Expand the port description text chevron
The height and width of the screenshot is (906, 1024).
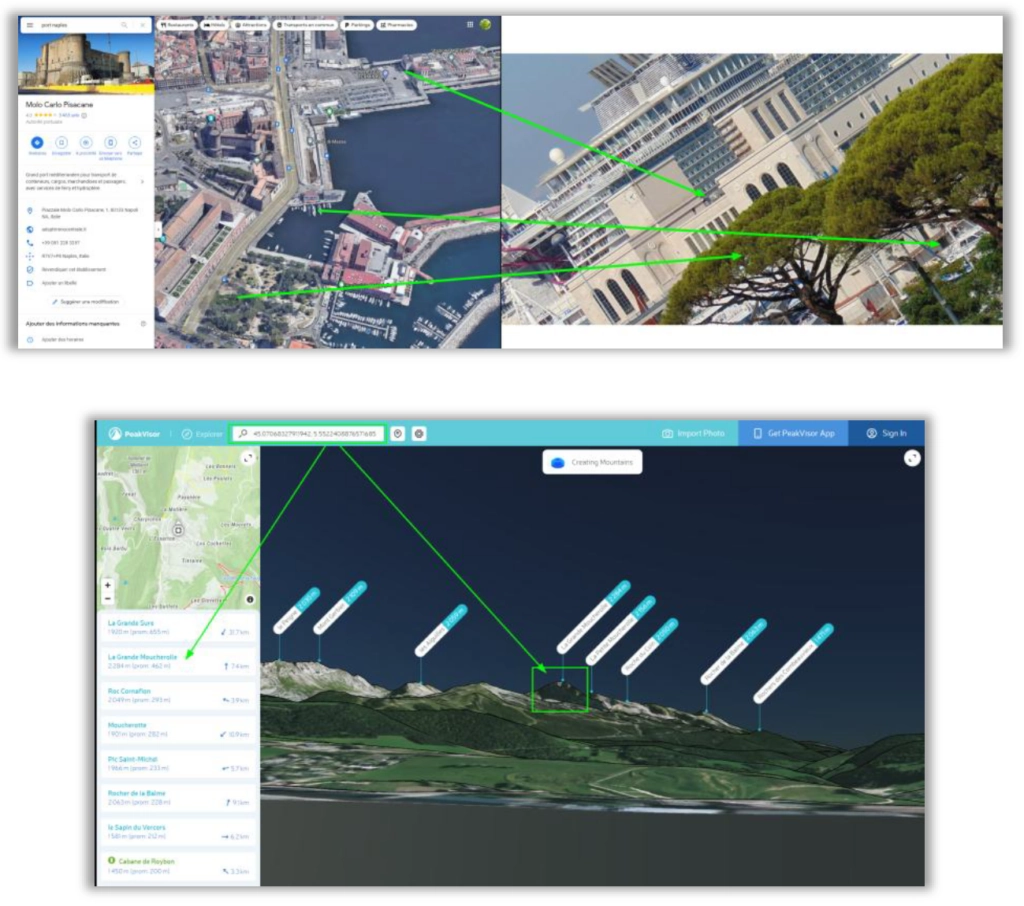pos(141,182)
